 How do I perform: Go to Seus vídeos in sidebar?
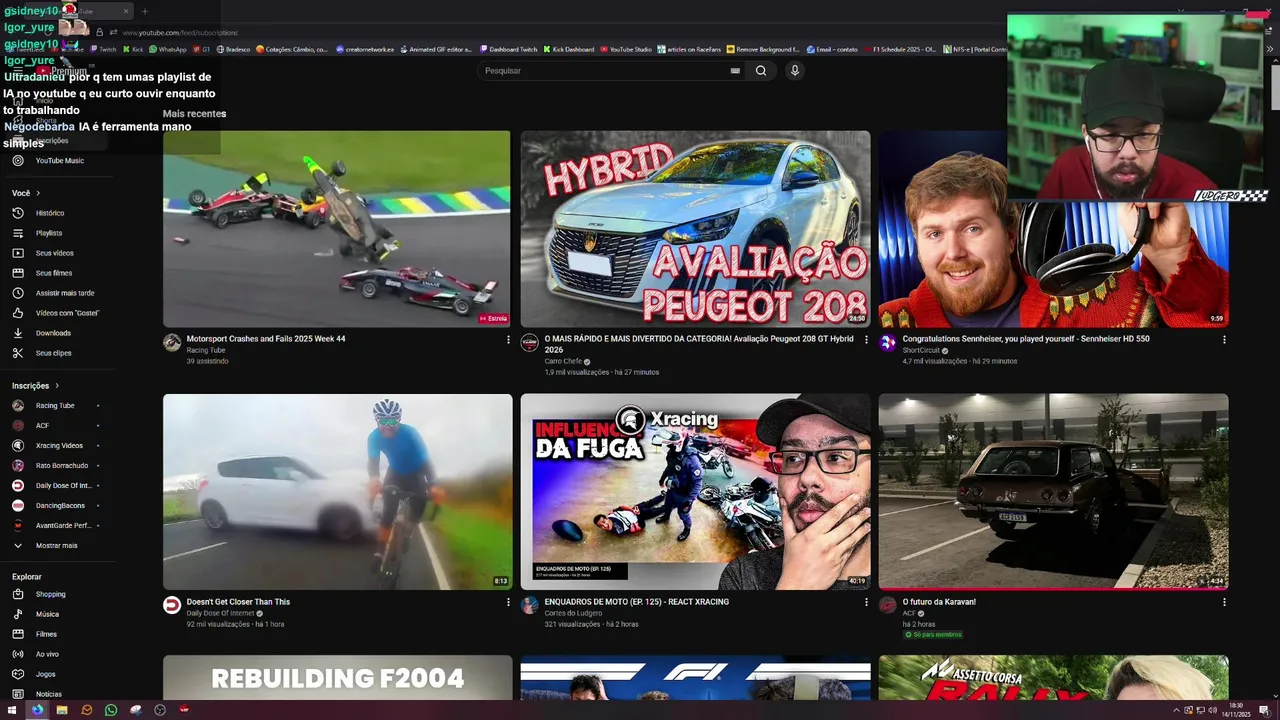tap(54, 253)
